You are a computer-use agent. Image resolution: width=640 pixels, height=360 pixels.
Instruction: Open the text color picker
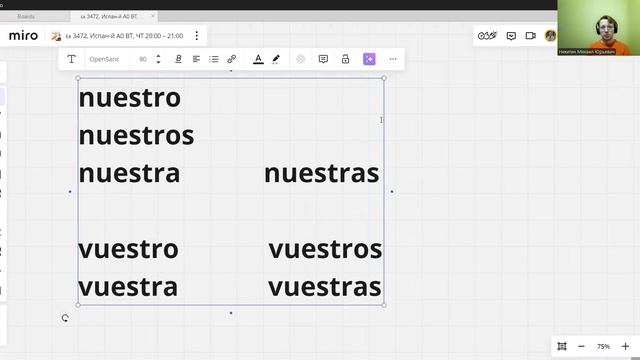coord(258,59)
